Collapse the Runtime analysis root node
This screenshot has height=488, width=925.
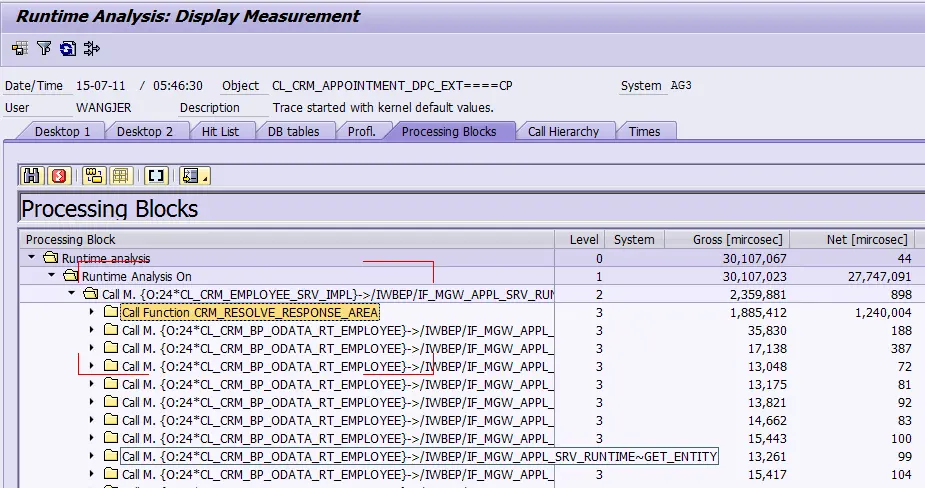(x=32, y=258)
